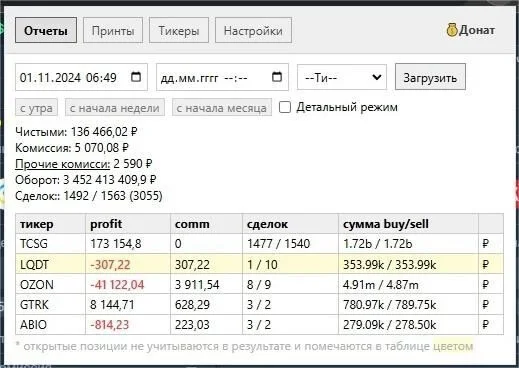The image size is (519, 368).
Task: Open calendar picker in end date field
Action: 277,77
